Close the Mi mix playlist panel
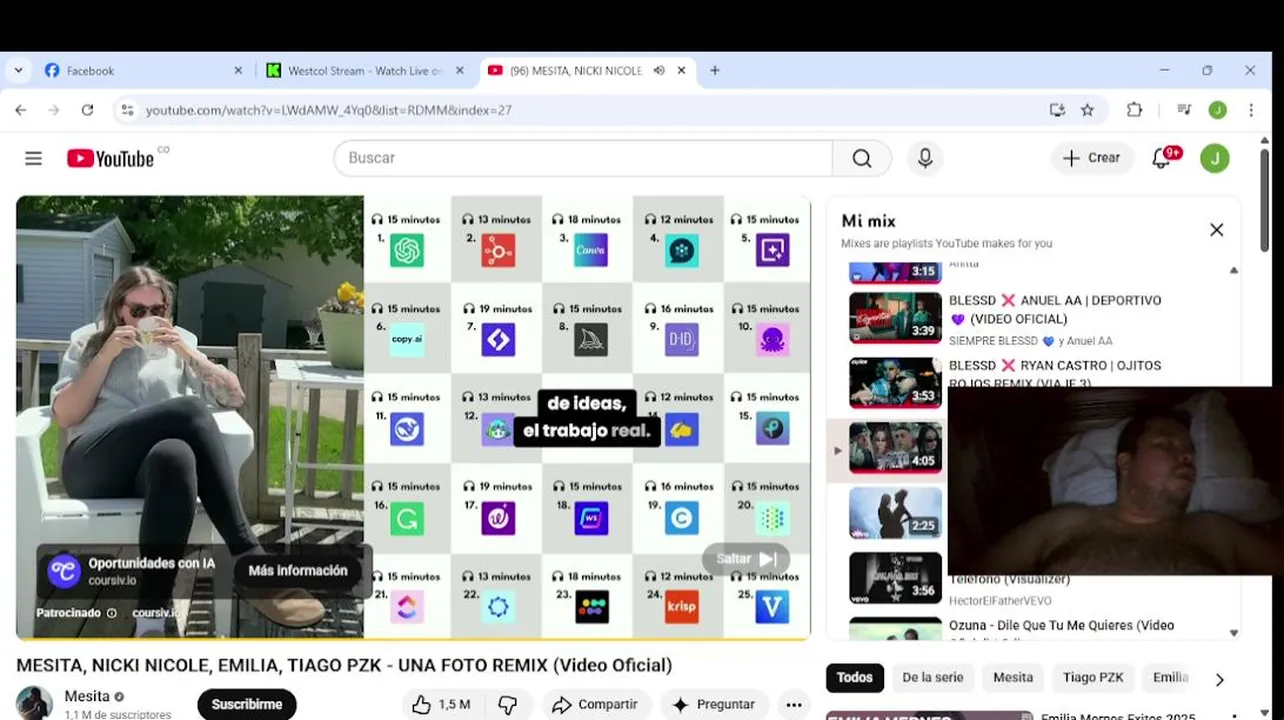The width and height of the screenshot is (1284, 720). [1216, 230]
